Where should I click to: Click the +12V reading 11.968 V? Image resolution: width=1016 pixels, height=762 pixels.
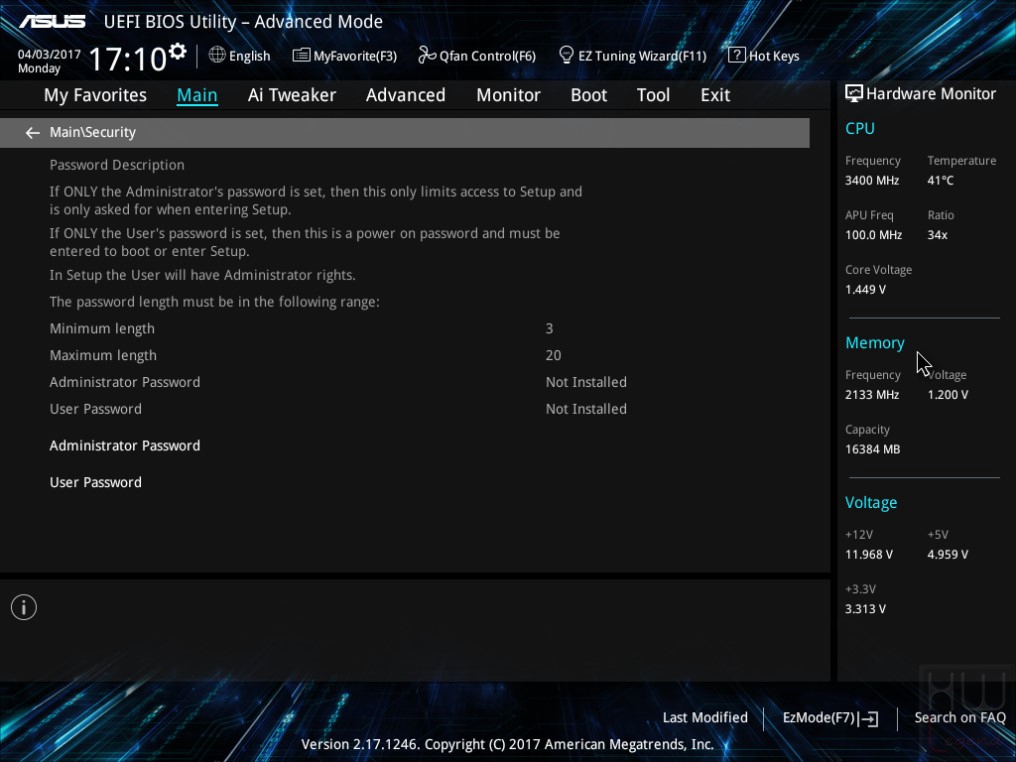click(869, 555)
